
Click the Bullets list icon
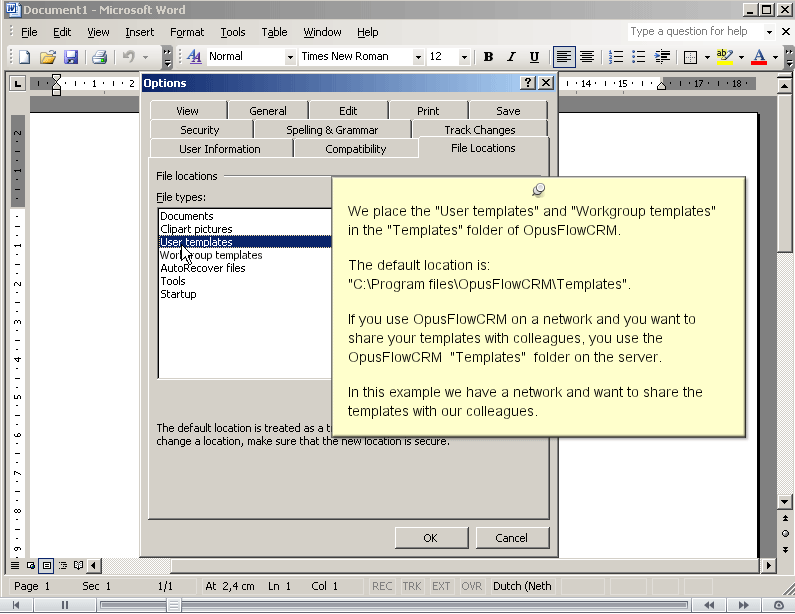tap(638, 57)
